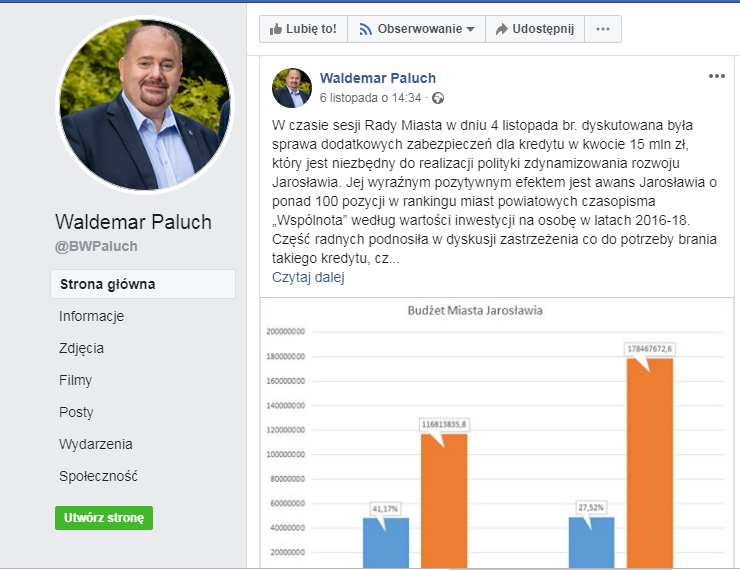Click the green Utwórz stronę button
740x570 pixels.
coord(104,518)
